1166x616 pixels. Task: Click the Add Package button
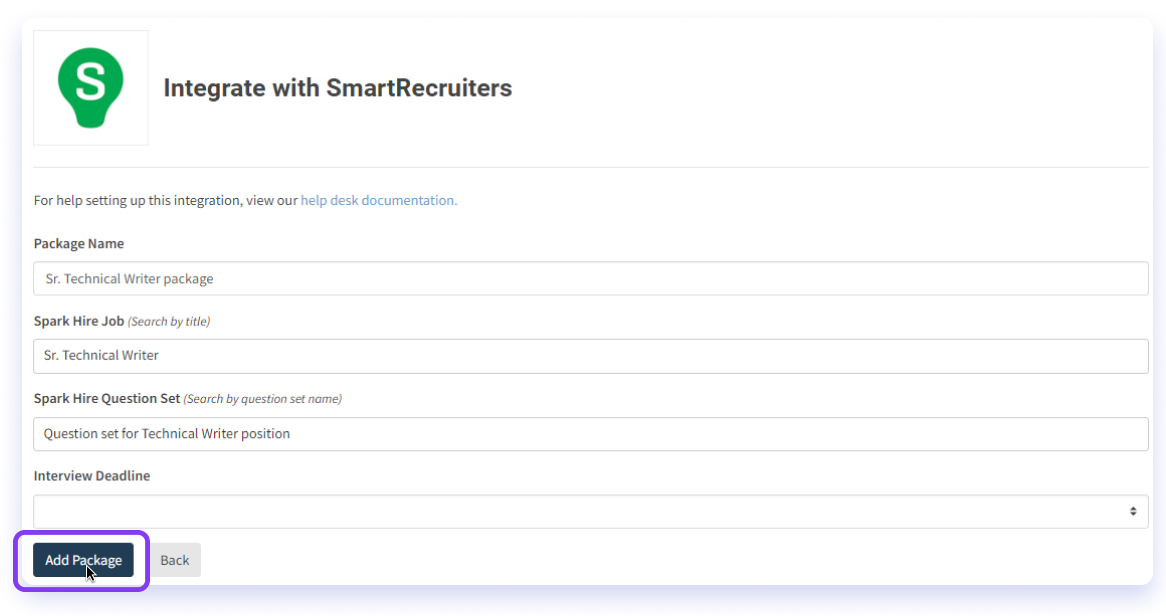tap(83, 560)
